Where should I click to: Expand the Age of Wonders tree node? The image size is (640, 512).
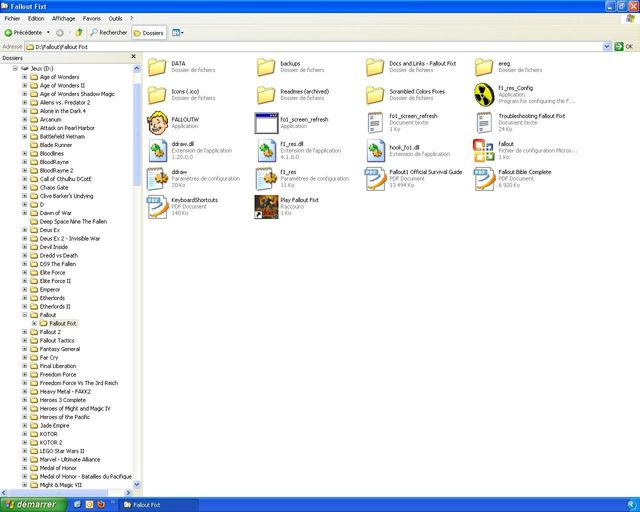coord(24,77)
